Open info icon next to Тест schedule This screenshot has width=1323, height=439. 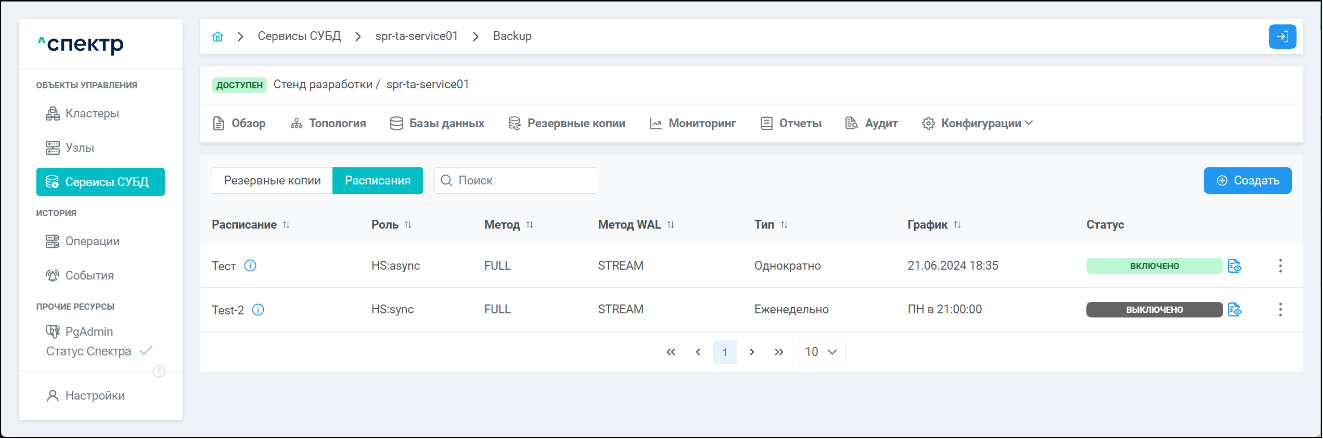click(x=250, y=266)
